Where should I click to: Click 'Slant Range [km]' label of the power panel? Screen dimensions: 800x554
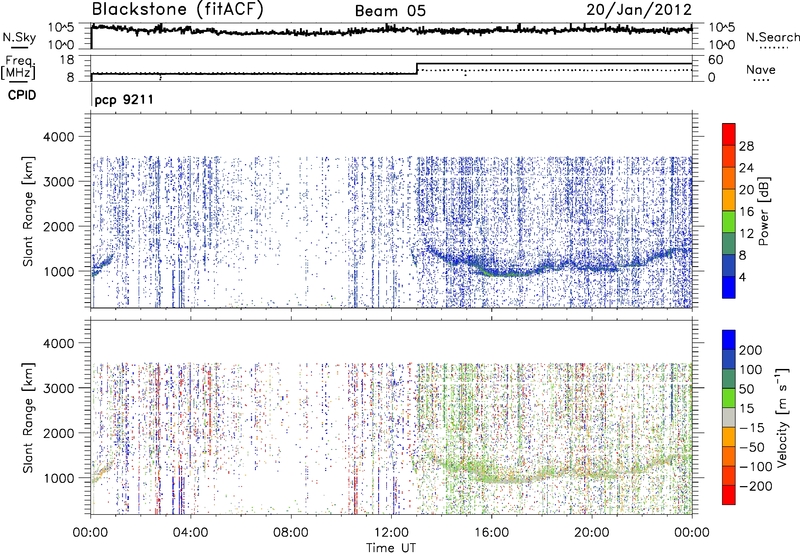click(29, 211)
